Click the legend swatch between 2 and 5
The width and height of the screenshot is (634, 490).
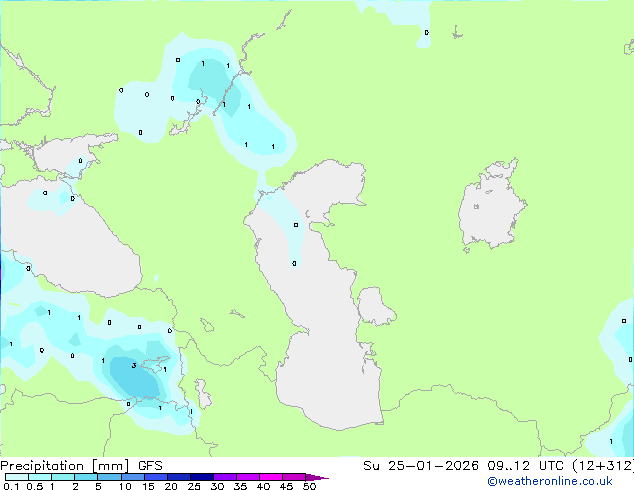86,477
